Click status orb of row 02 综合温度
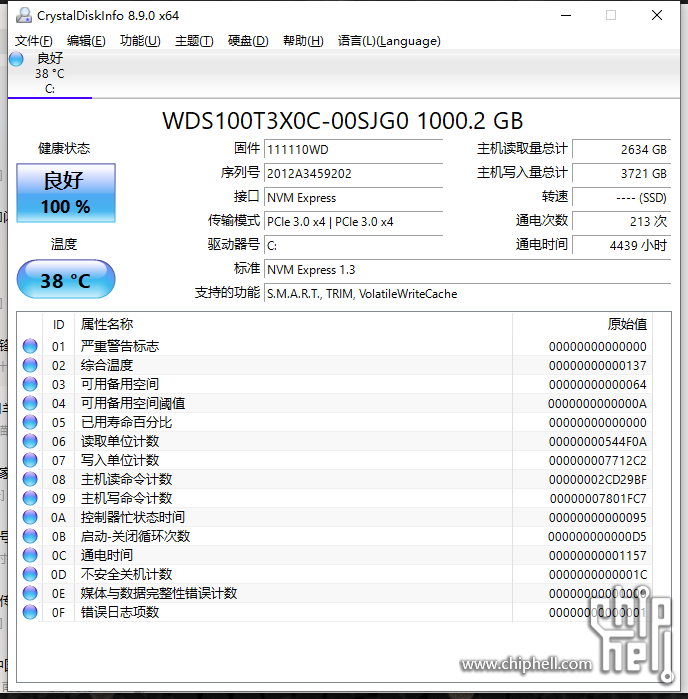 pos(30,365)
